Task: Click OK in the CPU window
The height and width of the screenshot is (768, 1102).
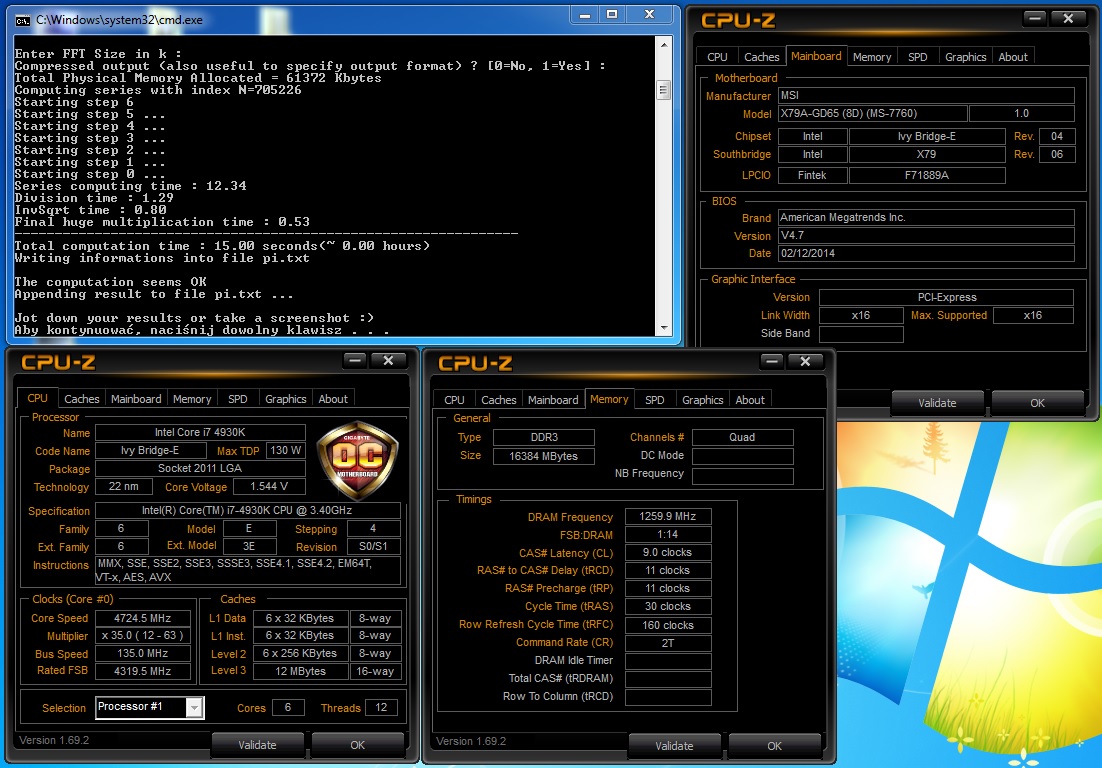Action: pos(358,745)
